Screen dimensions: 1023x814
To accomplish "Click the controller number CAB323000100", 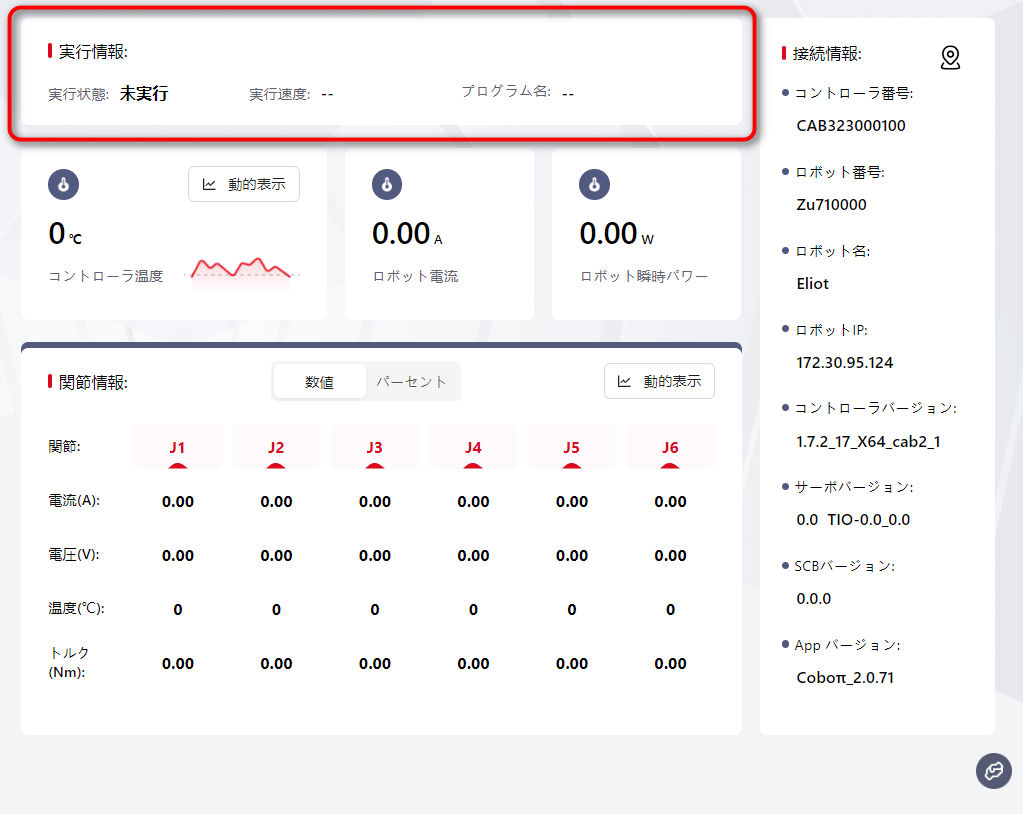I will coord(851,126).
